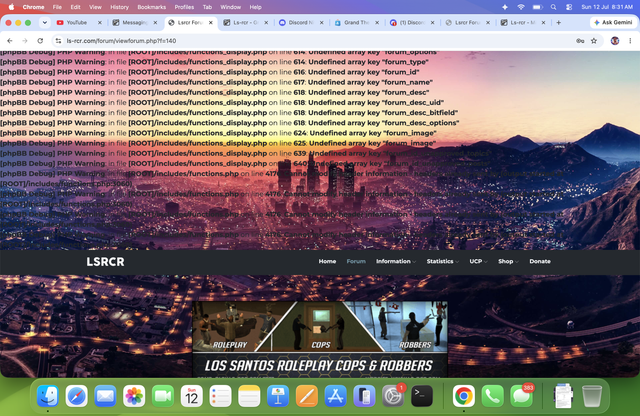Click the Ask Gemini button

[x=613, y=23]
